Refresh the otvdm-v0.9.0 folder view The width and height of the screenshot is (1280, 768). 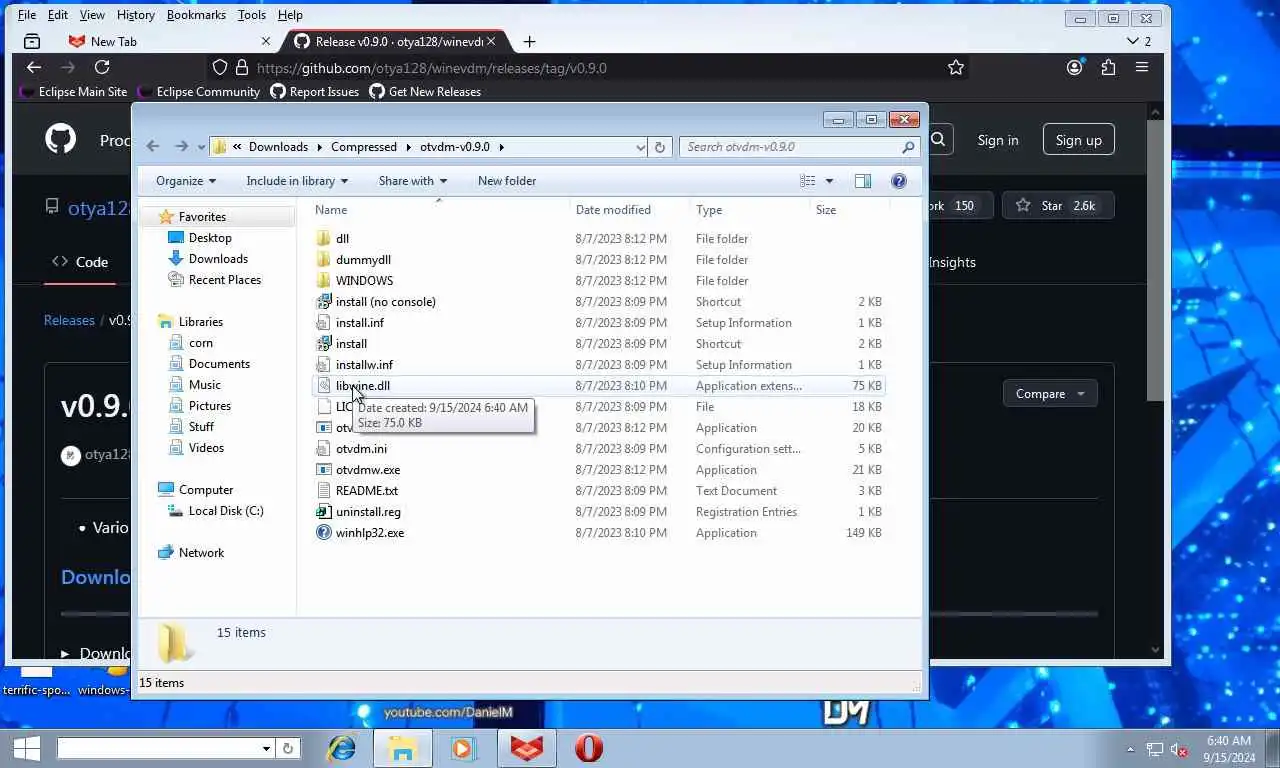659,147
